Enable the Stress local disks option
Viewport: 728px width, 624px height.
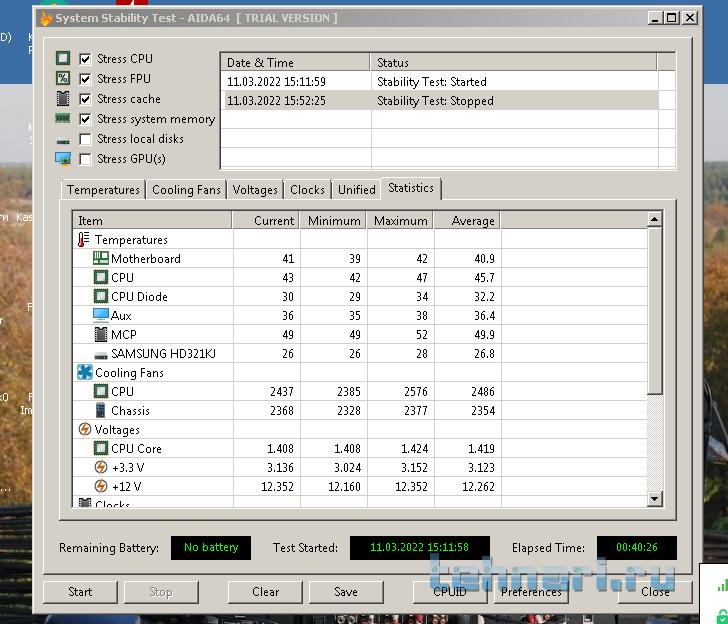tap(85, 139)
